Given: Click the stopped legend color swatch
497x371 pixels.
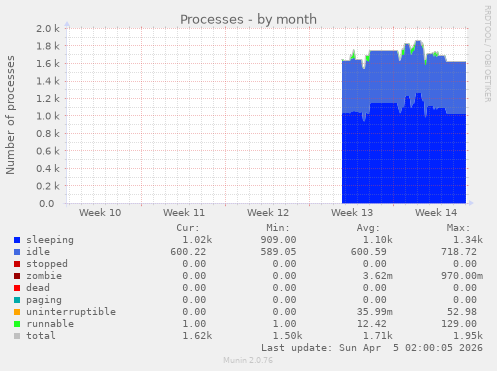Looking at the screenshot, I should (x=17, y=264).
